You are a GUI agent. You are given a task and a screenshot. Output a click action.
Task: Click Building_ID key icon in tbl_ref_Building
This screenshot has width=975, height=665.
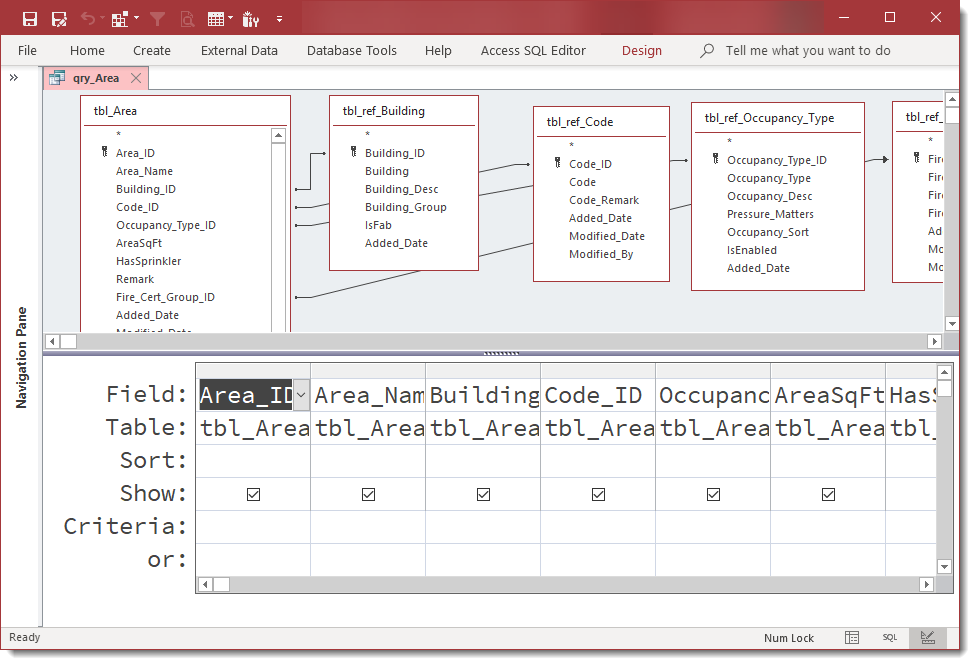353,152
